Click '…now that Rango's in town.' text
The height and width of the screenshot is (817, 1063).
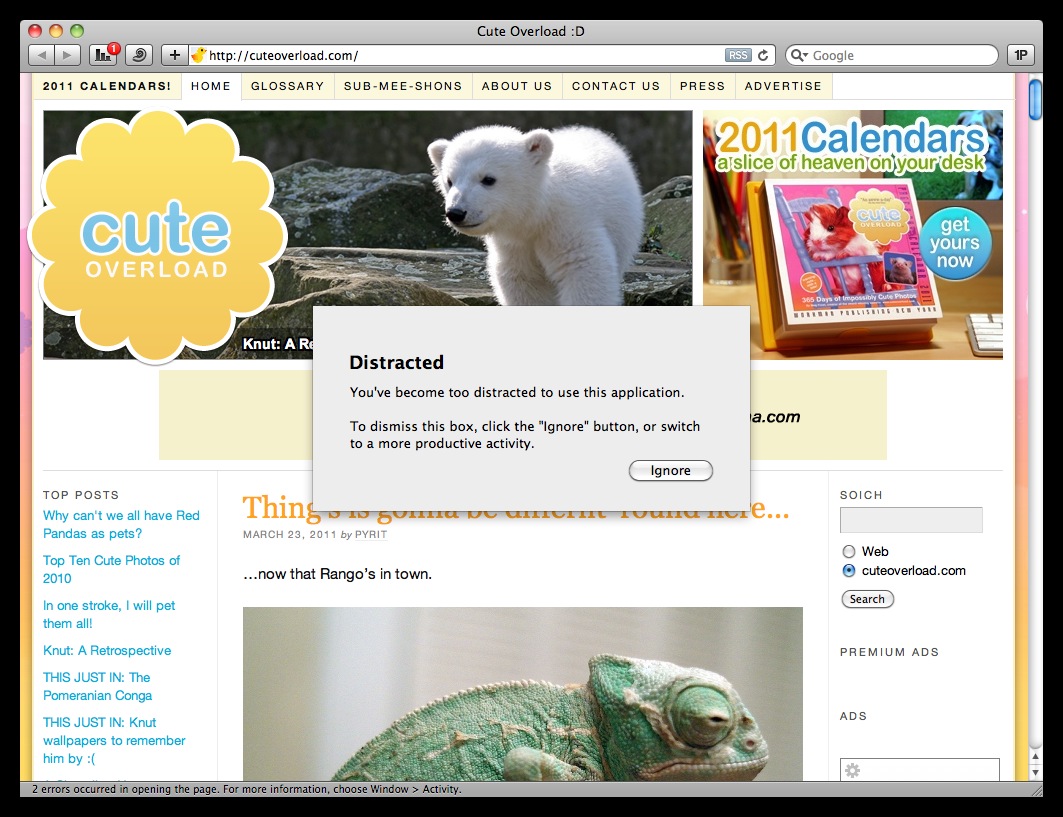coord(338,574)
